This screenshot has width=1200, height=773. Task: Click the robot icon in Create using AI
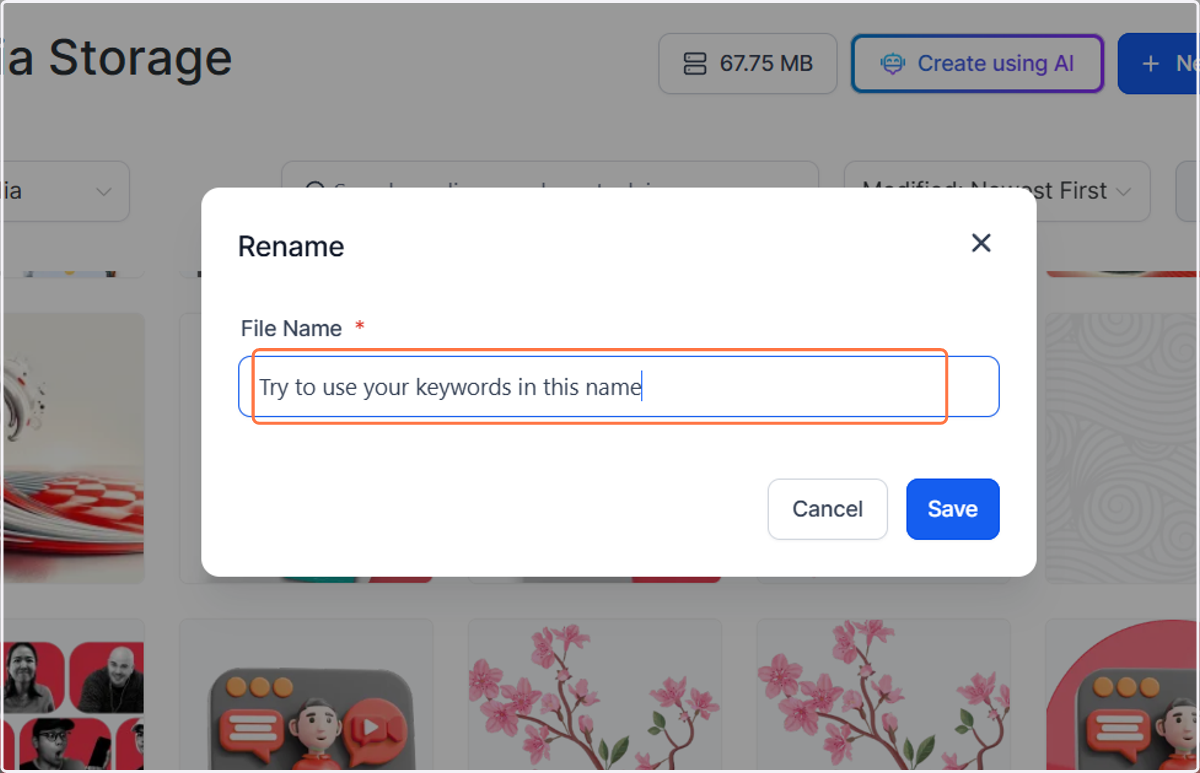click(x=892, y=64)
